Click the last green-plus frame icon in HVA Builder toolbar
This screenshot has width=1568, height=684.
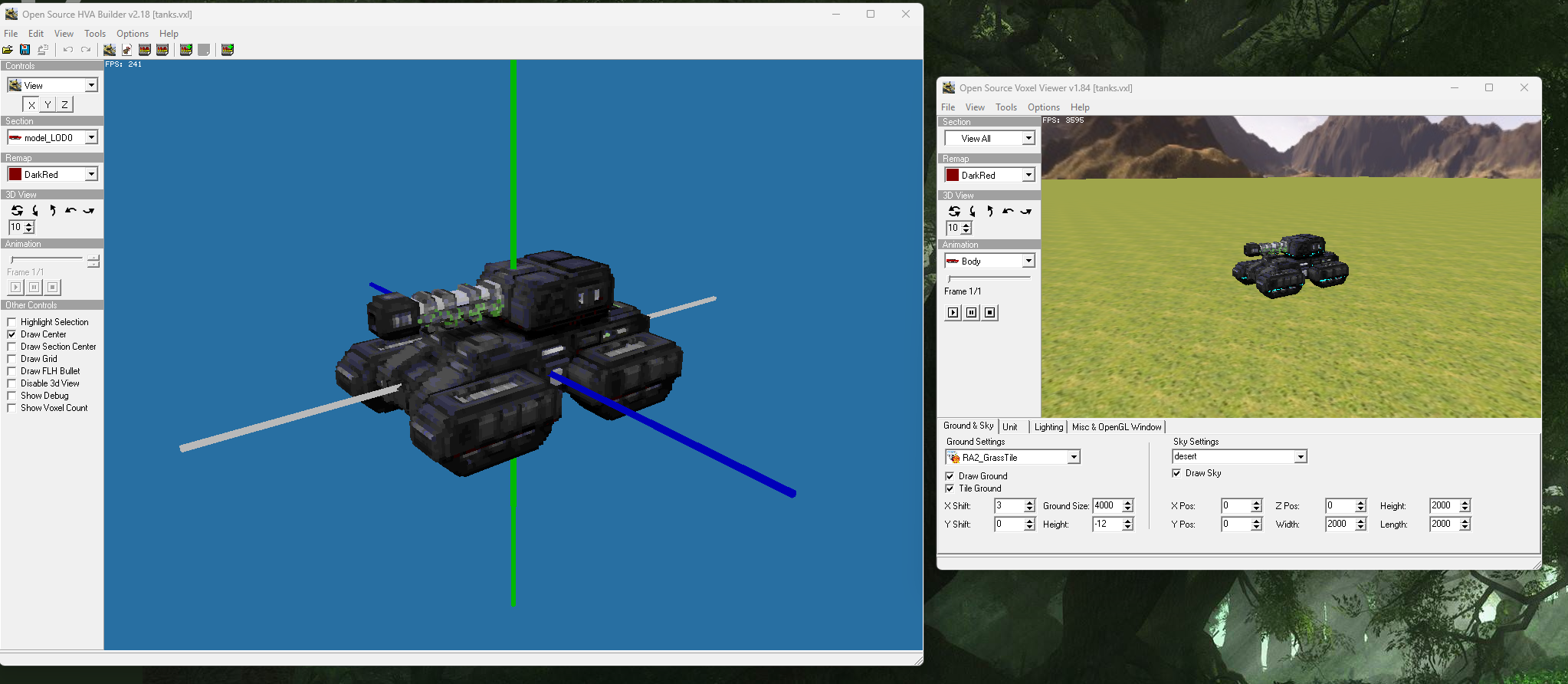(x=228, y=50)
